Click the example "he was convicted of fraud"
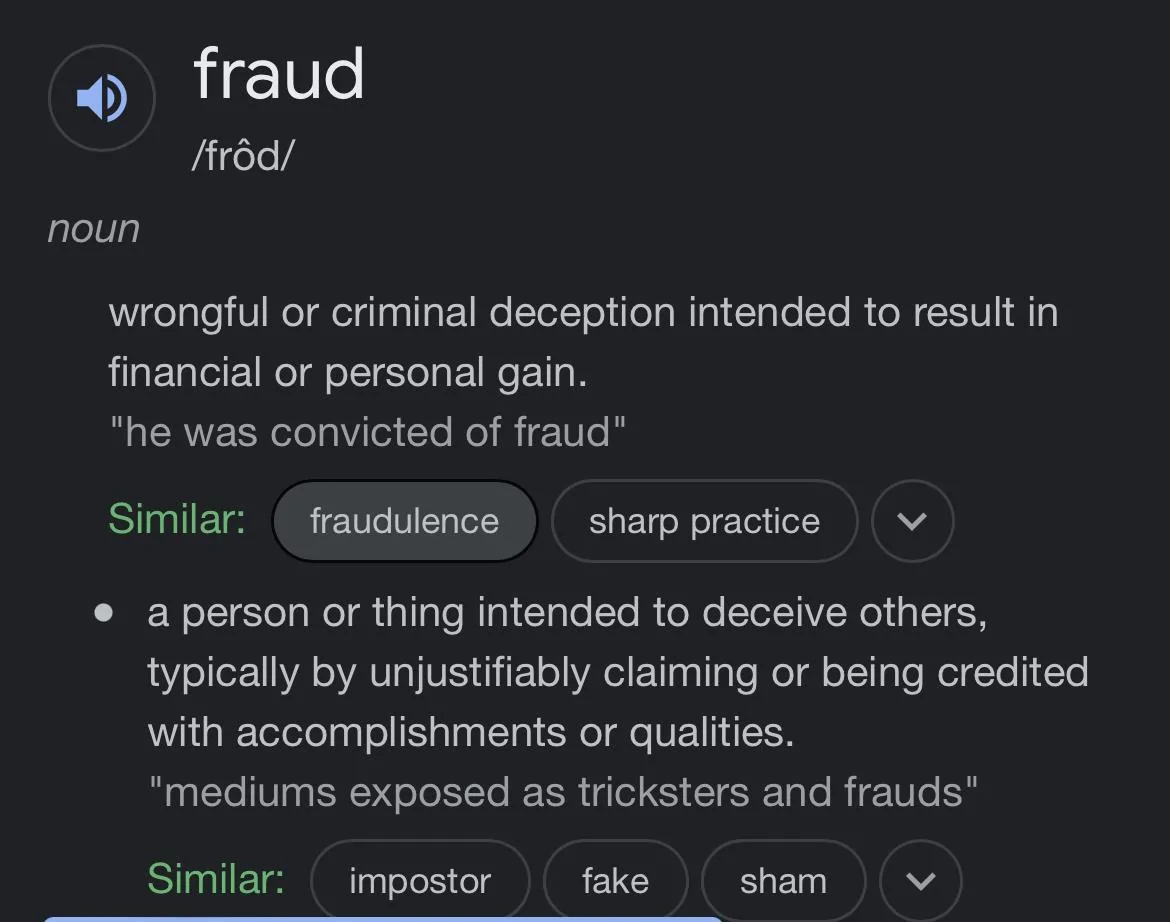Viewport: 1170px width, 922px height. pyautogui.click(x=367, y=432)
